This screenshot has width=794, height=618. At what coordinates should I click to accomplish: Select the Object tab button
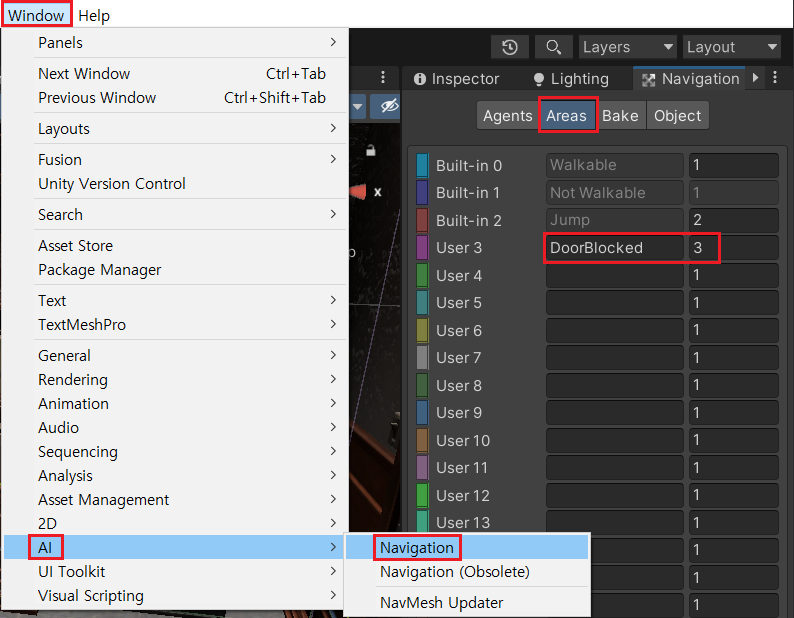point(678,115)
